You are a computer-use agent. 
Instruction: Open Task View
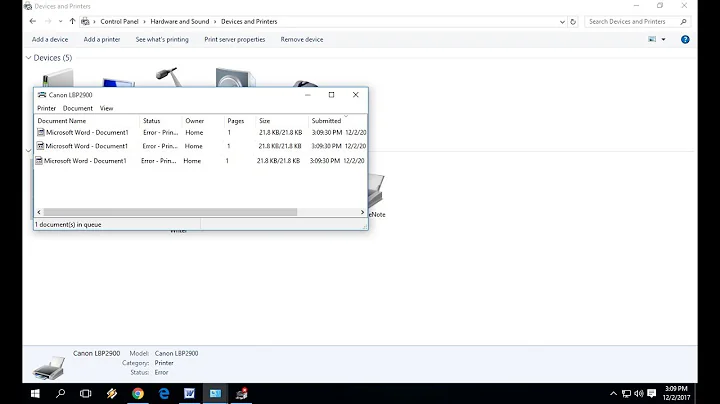(x=85, y=393)
